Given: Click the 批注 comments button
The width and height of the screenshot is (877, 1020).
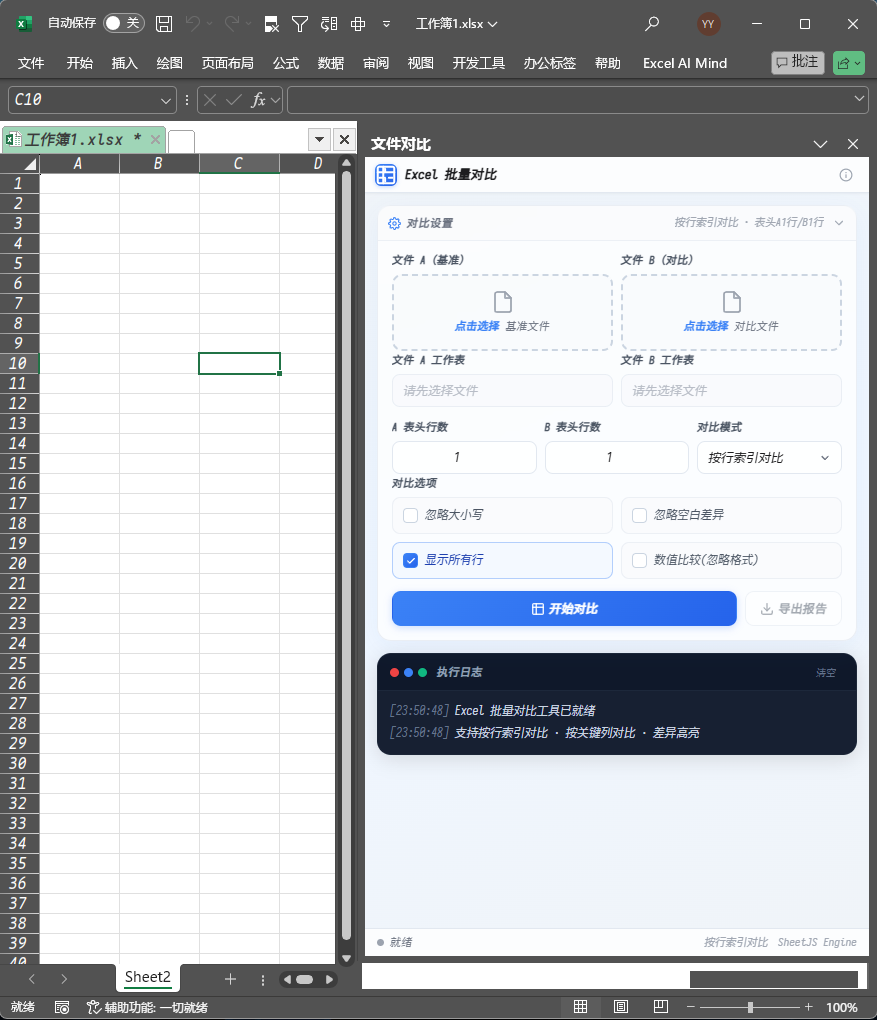Looking at the screenshot, I should [798, 62].
